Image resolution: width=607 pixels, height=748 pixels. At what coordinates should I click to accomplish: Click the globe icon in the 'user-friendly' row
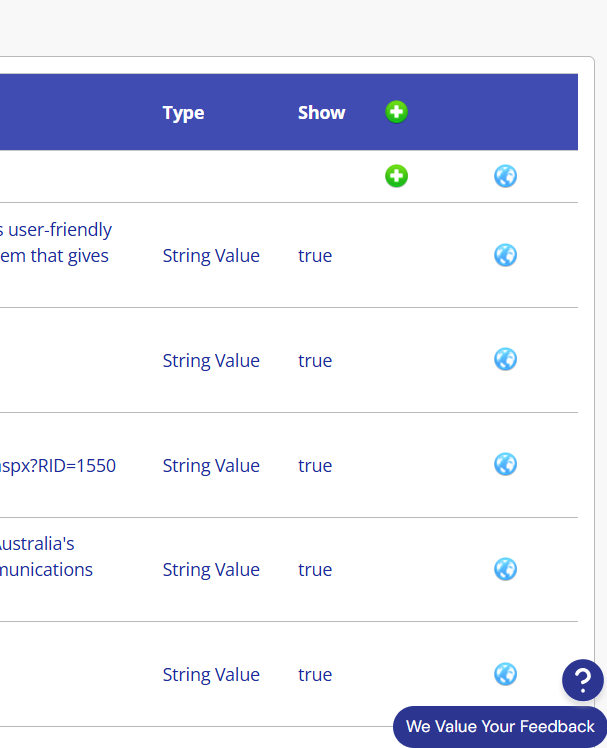tap(505, 255)
